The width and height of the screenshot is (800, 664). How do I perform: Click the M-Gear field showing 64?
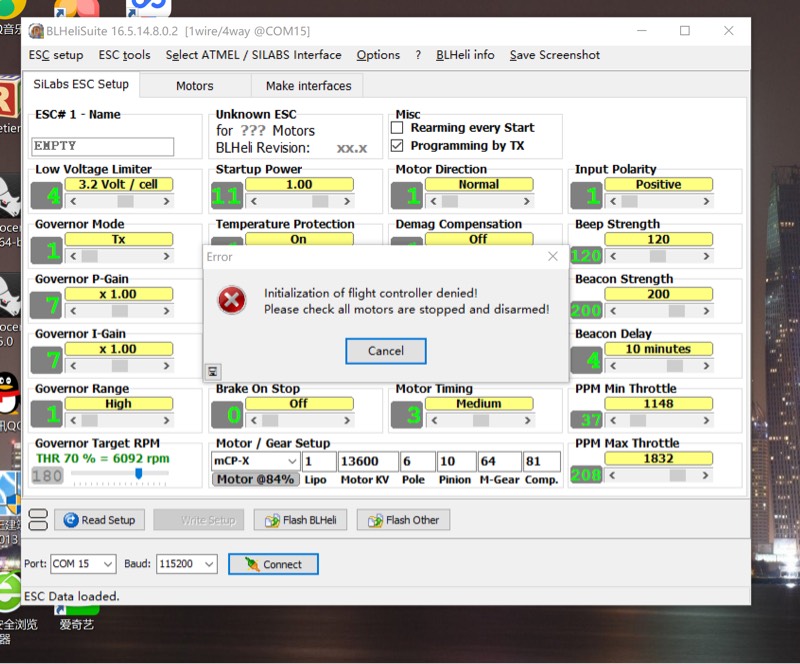pos(499,461)
